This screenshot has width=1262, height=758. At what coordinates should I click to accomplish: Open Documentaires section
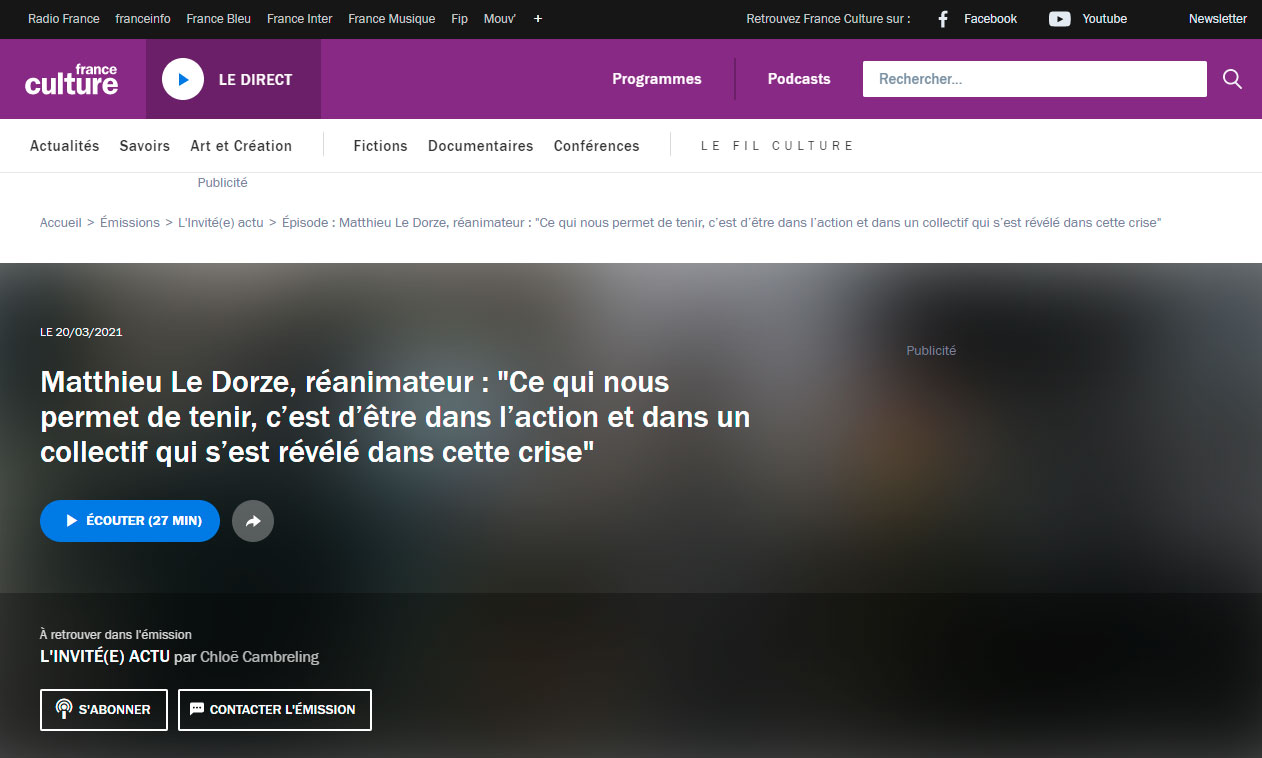pyautogui.click(x=481, y=146)
